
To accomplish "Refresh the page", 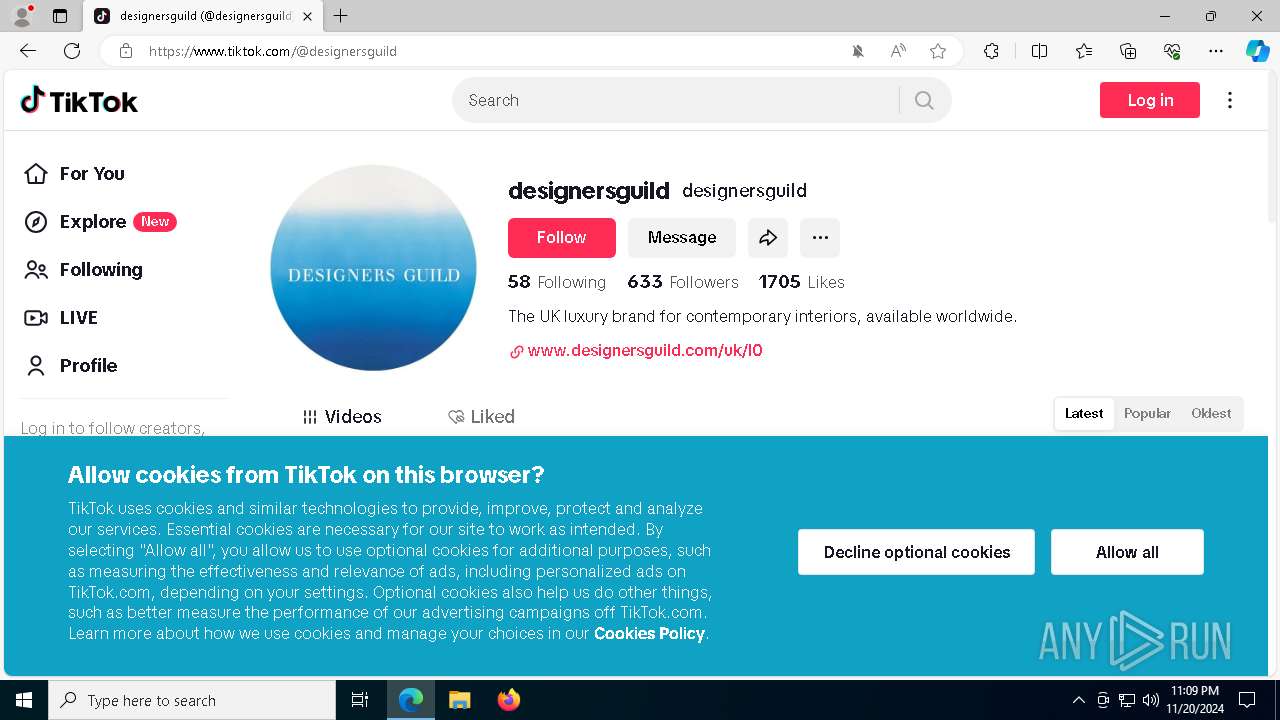I will point(72,51).
